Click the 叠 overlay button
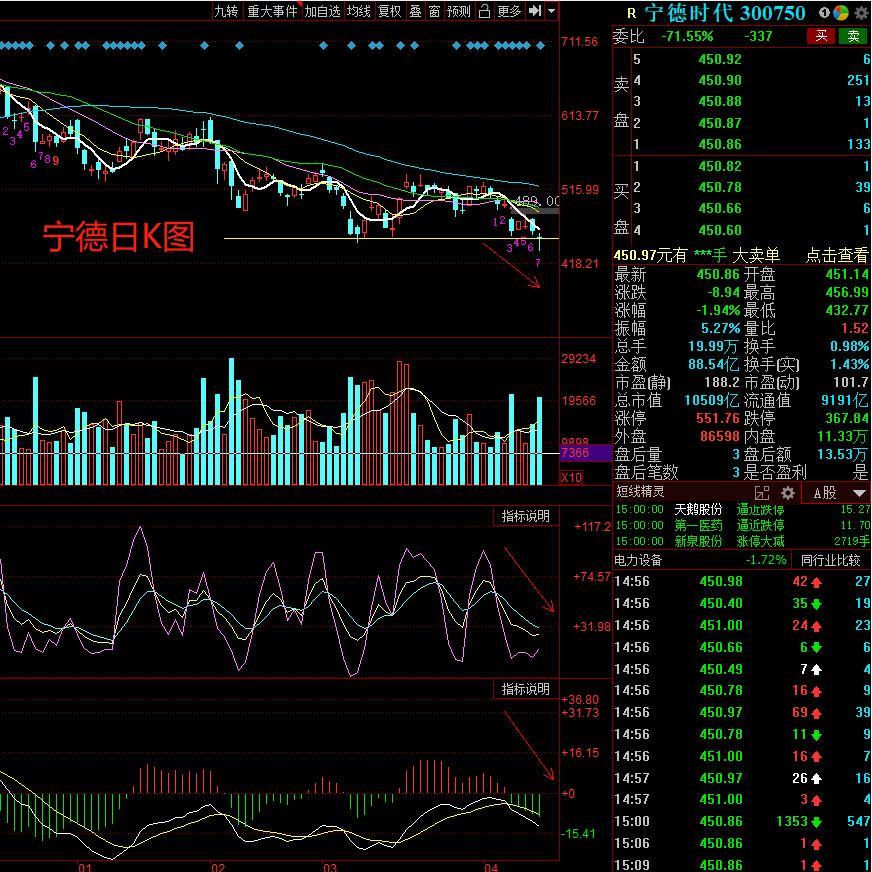This screenshot has height=872, width=872. [x=415, y=11]
